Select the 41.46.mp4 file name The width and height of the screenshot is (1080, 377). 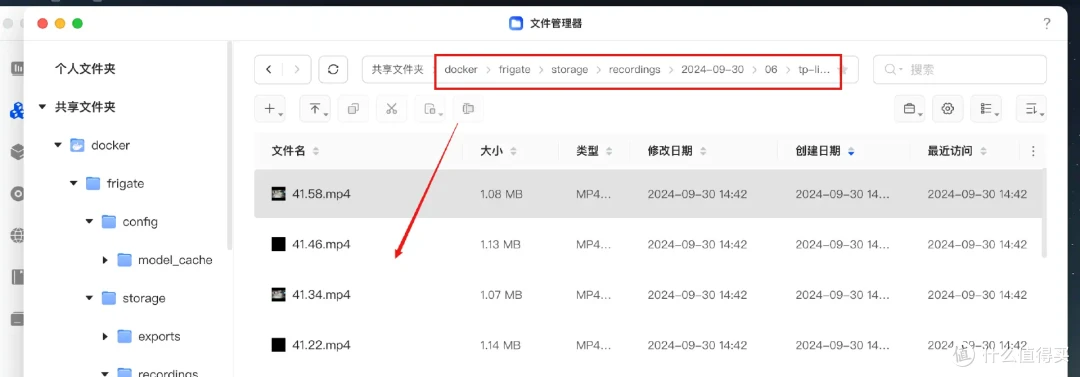coord(321,244)
